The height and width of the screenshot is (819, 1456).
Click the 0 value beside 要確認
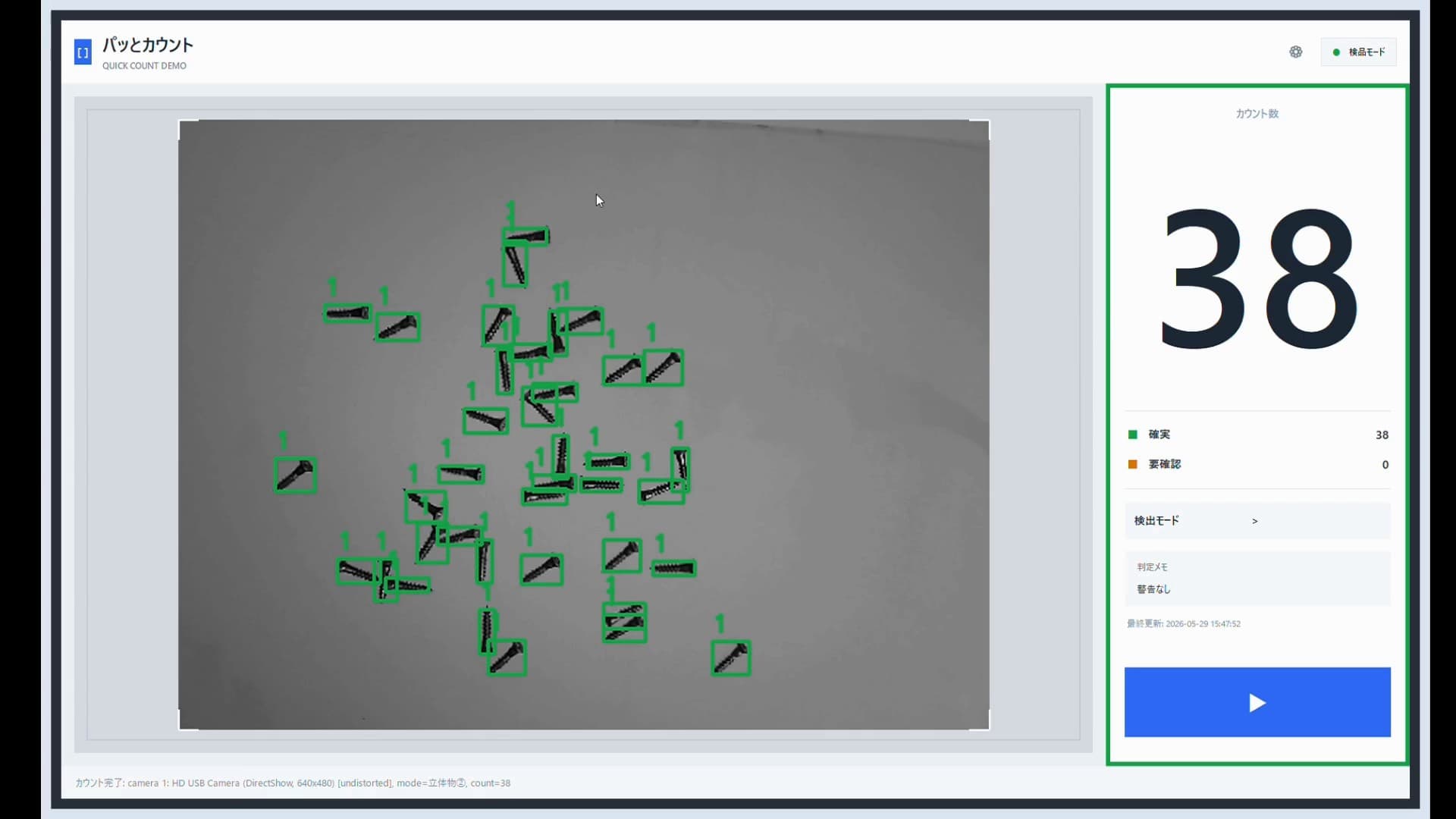tap(1385, 465)
